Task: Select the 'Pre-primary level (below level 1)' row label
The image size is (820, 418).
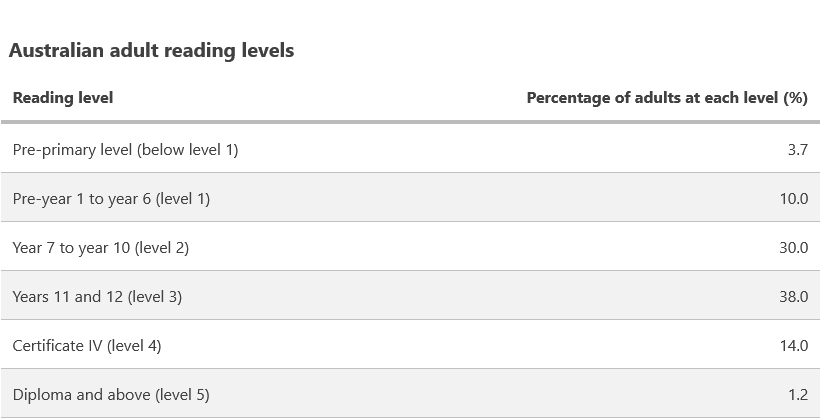Action: 125,150
